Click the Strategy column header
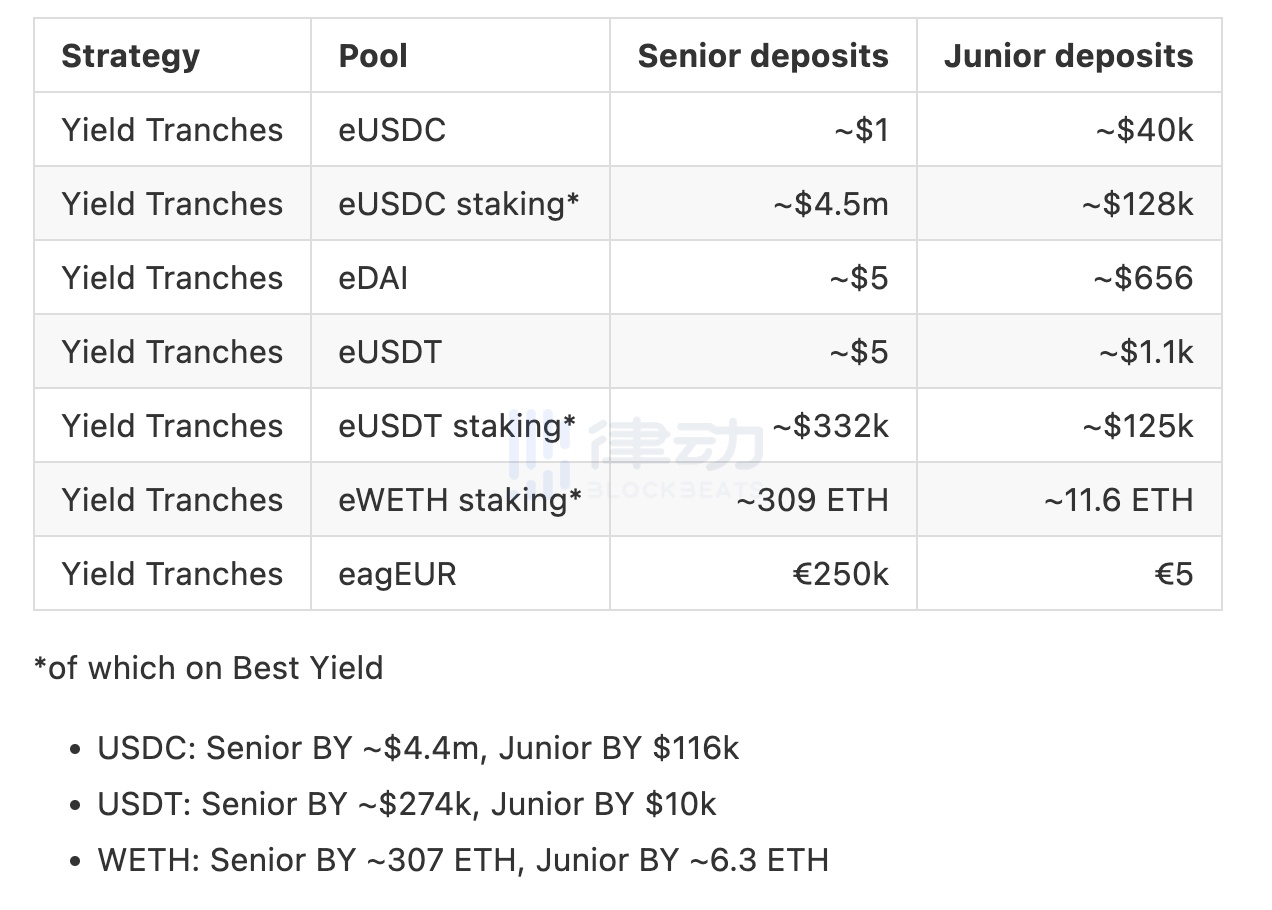Screen dimensions: 1272x910 pos(130,56)
